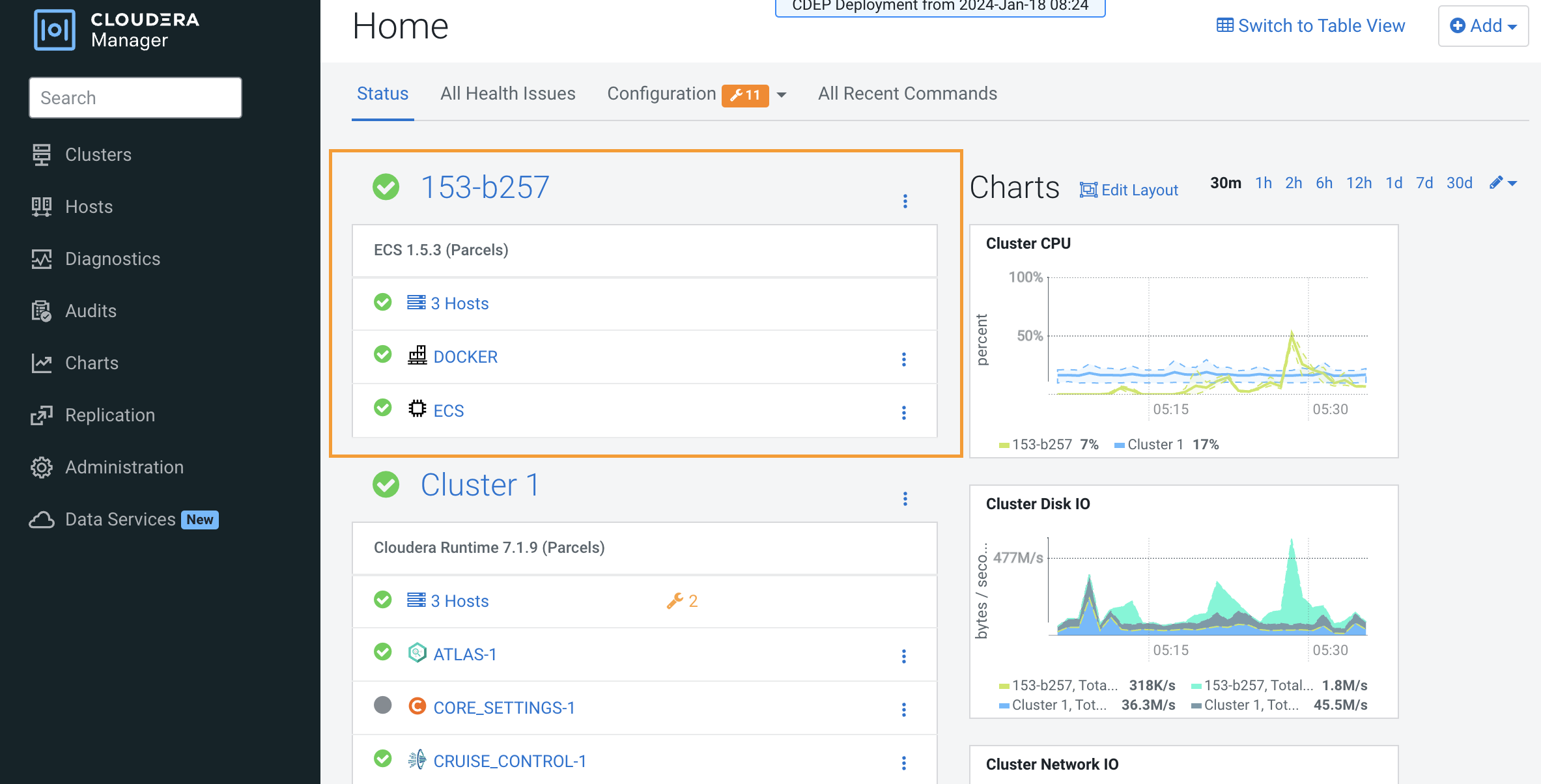Open Diagnostics from the sidebar
Image resolution: width=1541 pixels, height=784 pixels.
tap(112, 259)
